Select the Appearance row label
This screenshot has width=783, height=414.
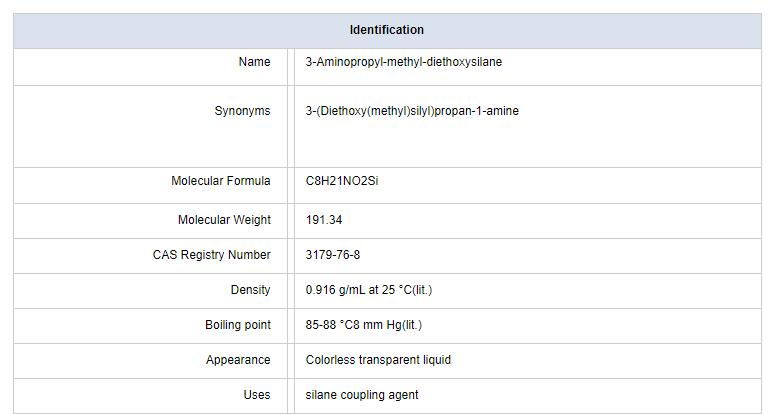(x=238, y=360)
